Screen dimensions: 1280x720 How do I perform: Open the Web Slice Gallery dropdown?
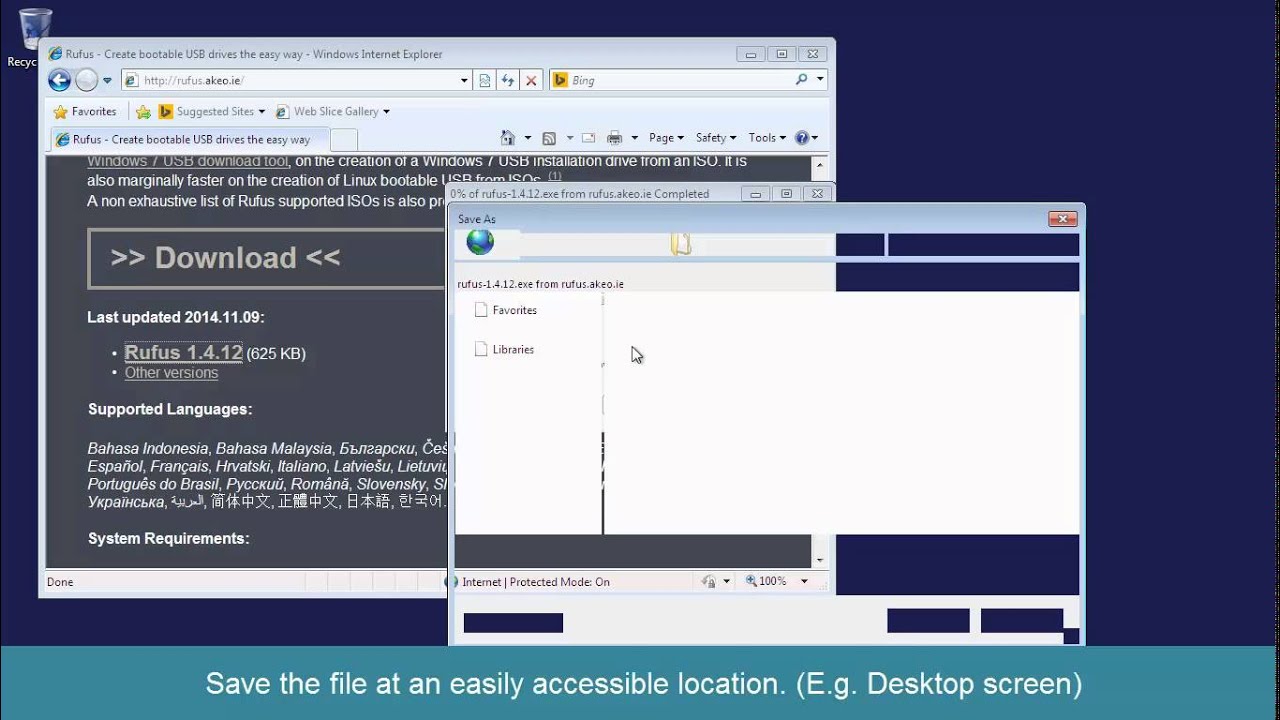[x=333, y=111]
